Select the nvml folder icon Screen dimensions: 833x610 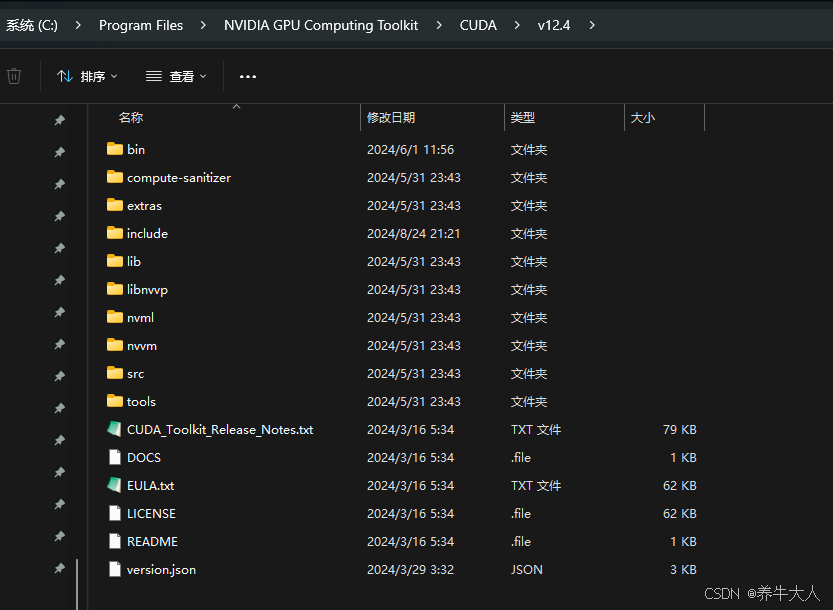point(115,317)
